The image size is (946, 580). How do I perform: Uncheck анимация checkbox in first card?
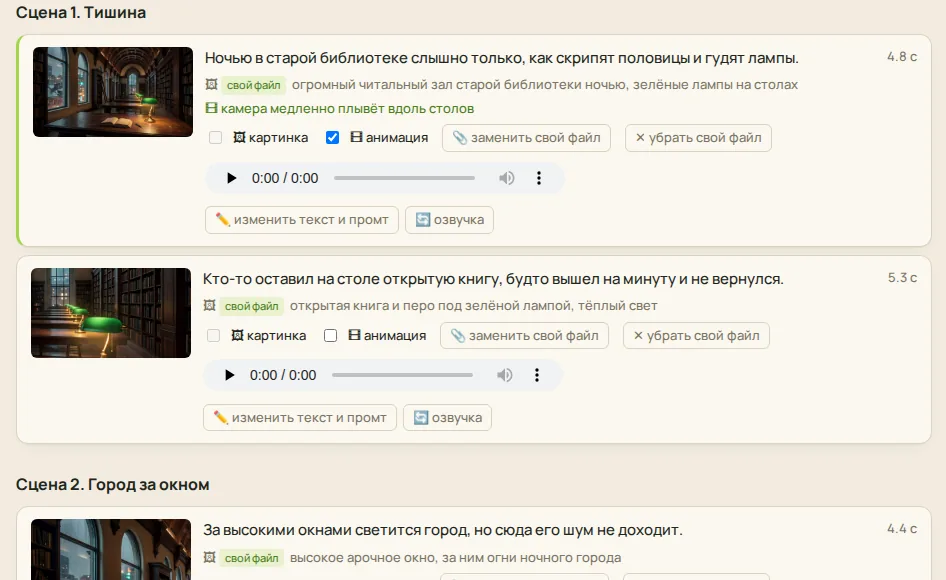332,138
